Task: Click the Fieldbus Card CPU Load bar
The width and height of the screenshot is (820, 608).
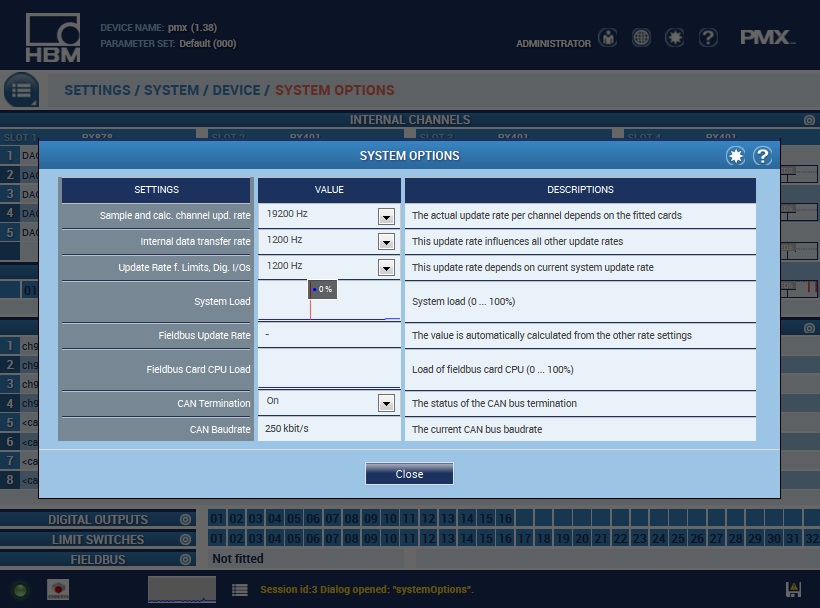Action: coord(329,369)
